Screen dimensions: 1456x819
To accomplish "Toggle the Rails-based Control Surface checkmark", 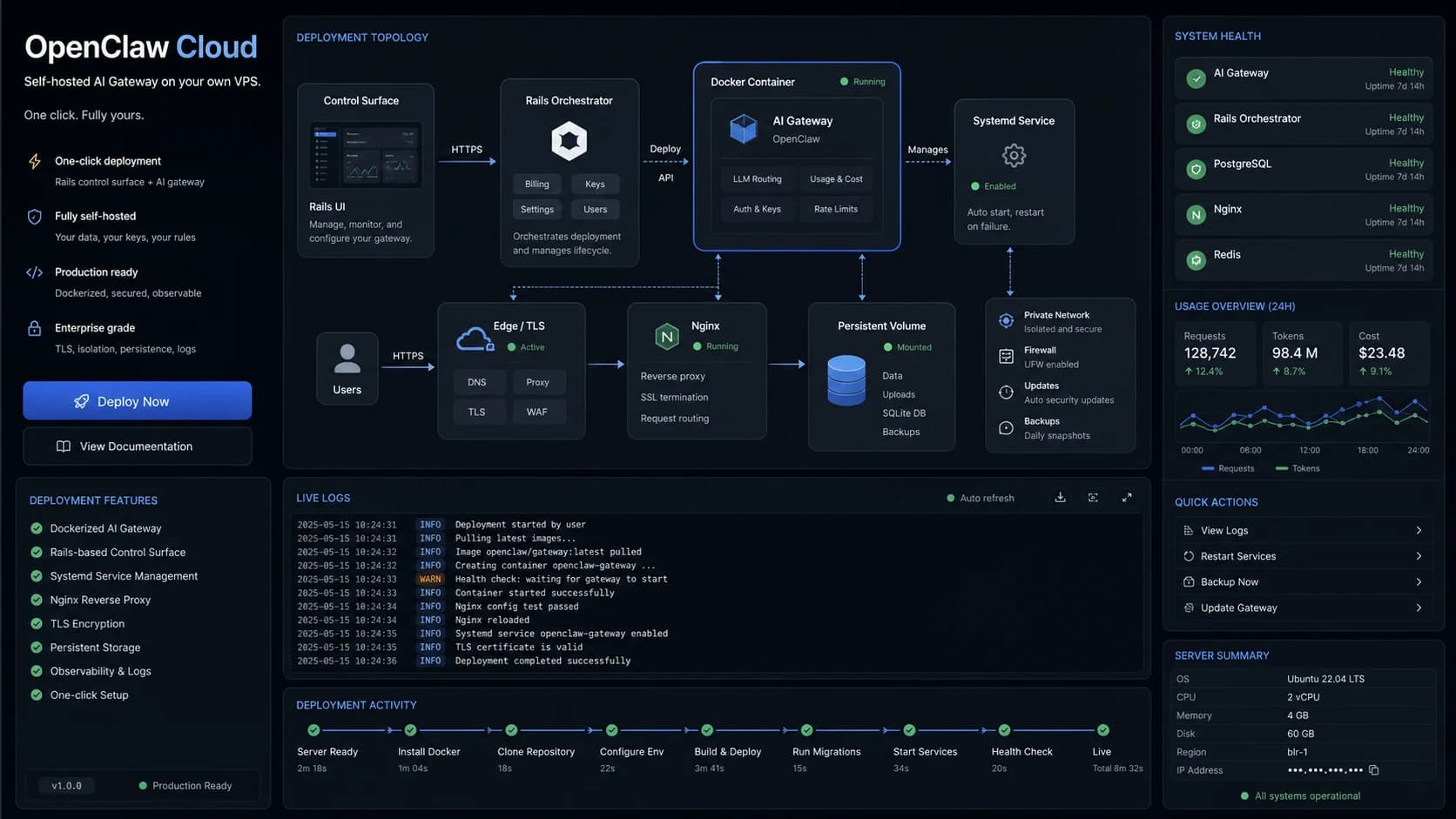I will 37,552.
